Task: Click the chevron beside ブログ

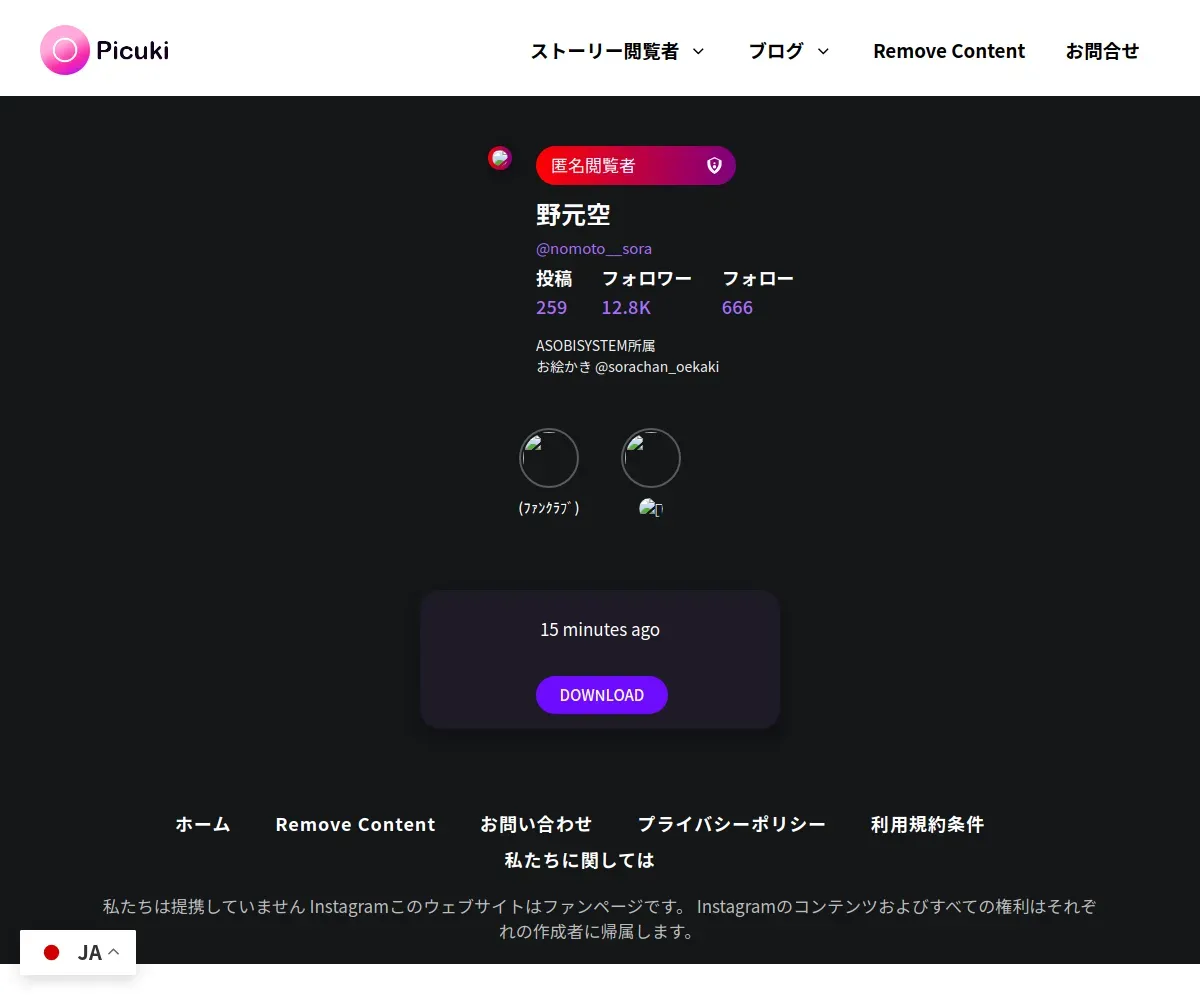Action: 823,51
